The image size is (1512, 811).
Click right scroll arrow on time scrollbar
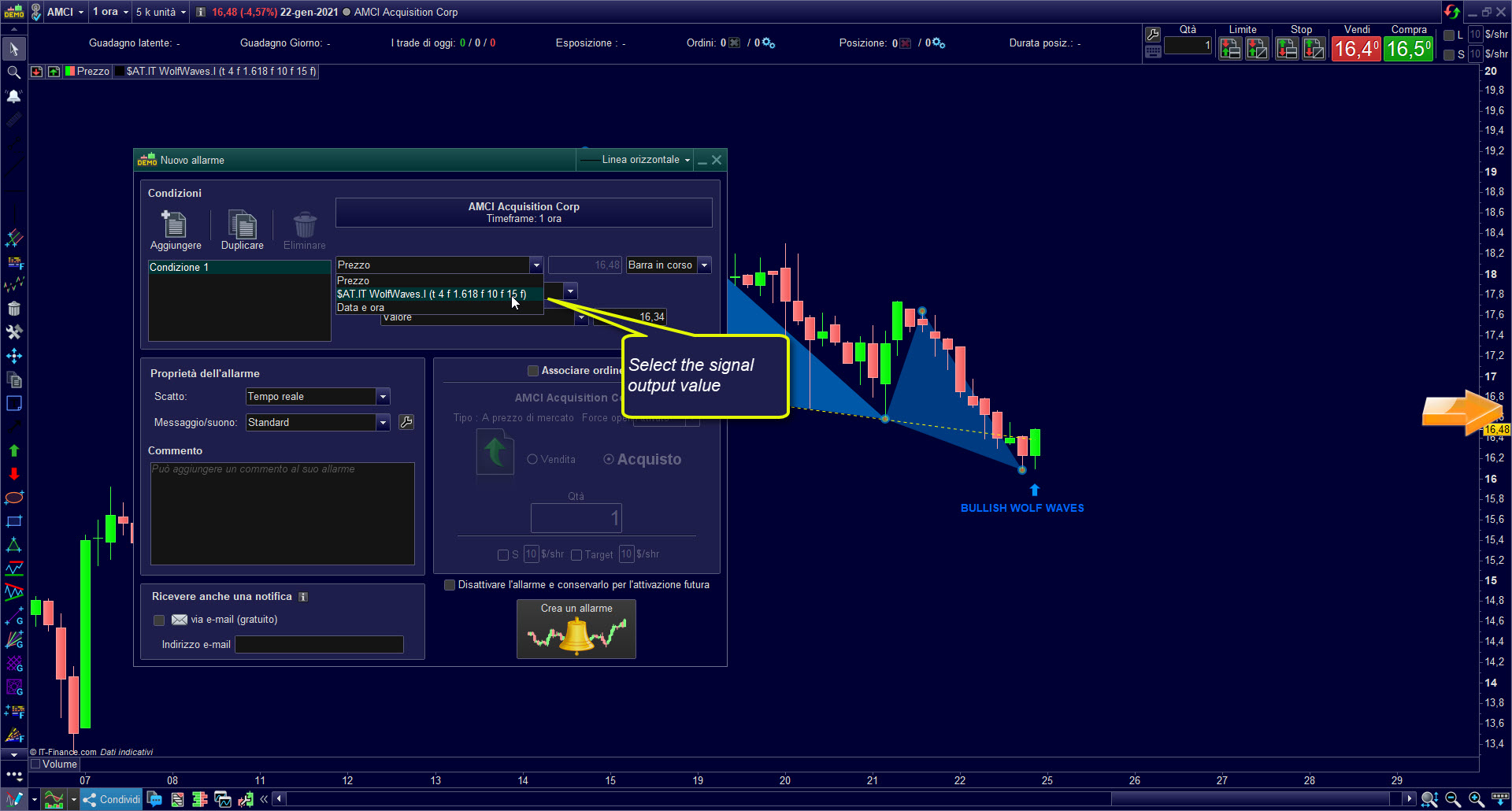point(1410,799)
